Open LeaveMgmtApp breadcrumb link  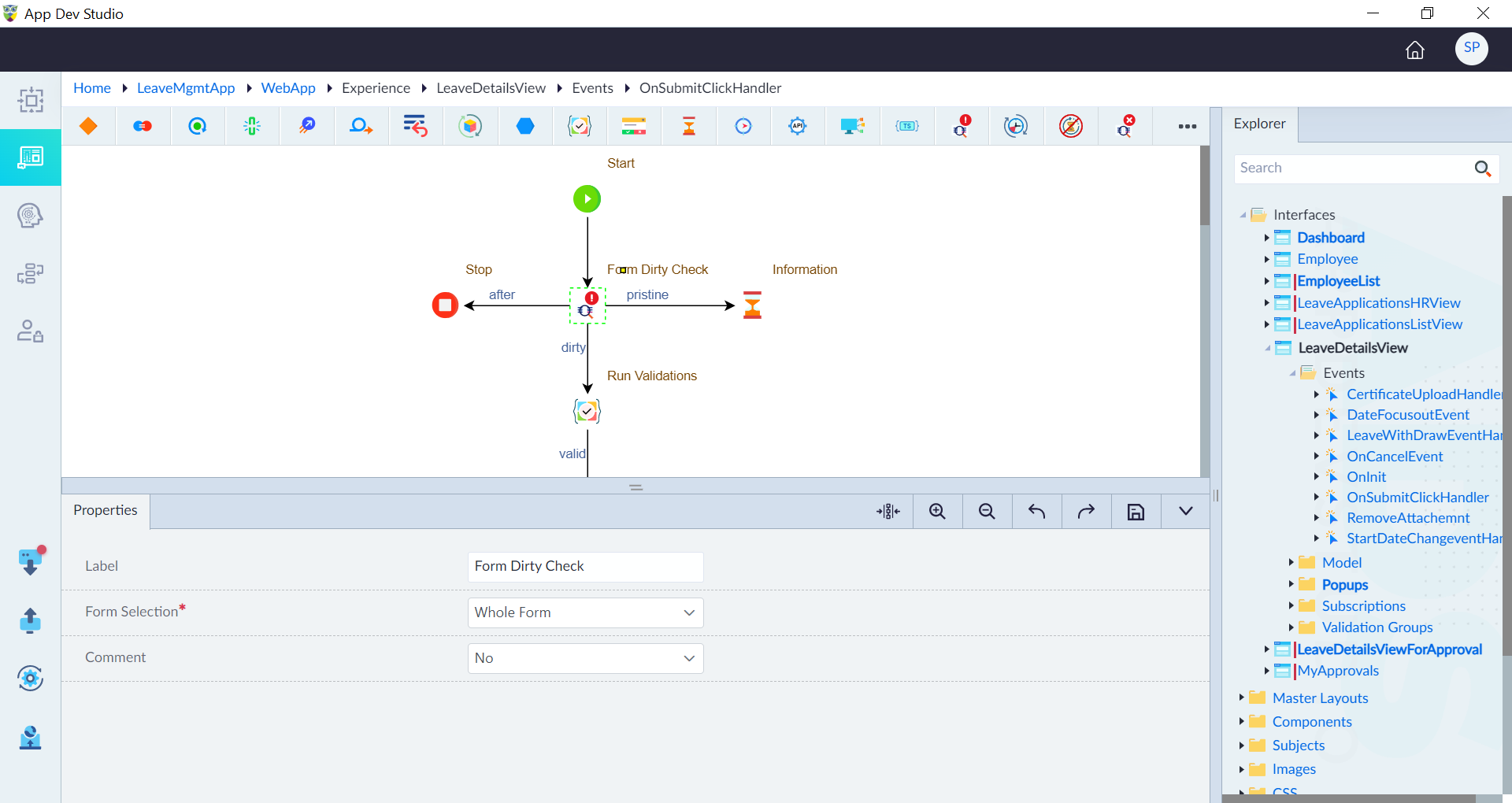[186, 88]
